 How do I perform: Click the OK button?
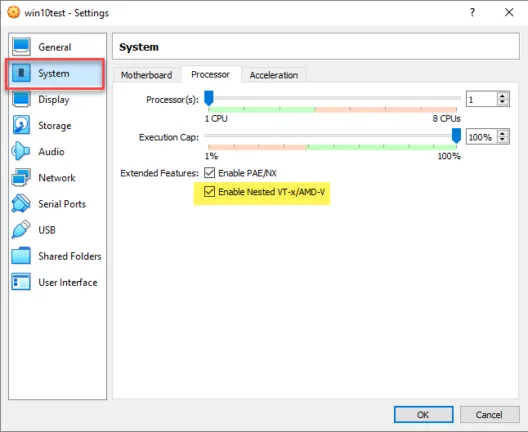(423, 414)
